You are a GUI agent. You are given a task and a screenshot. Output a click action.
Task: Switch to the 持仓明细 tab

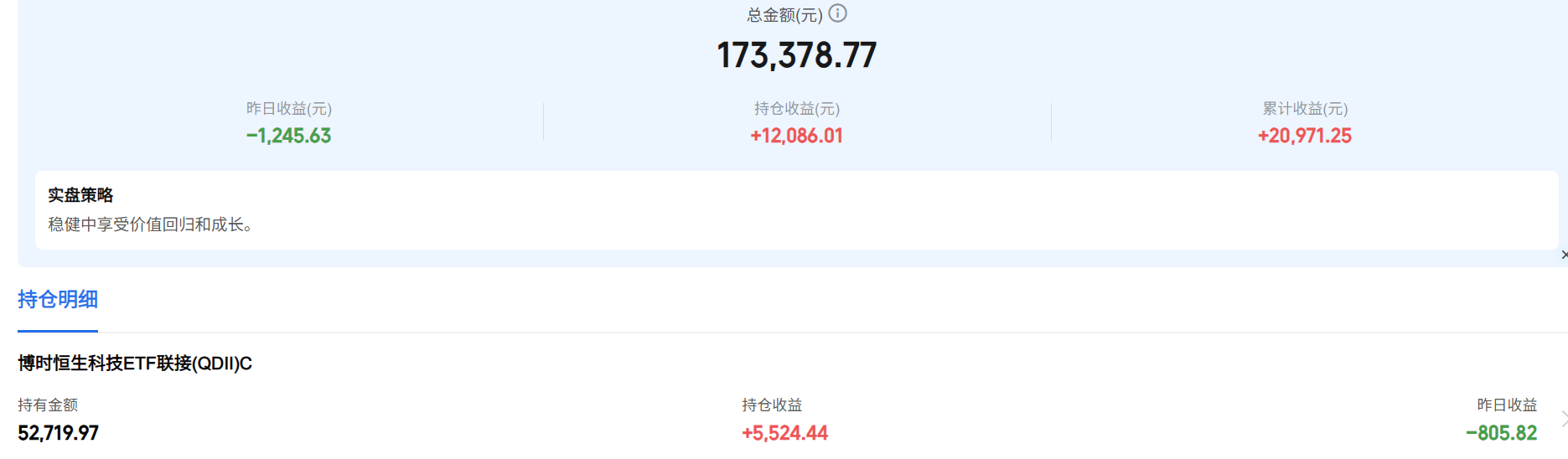click(x=58, y=299)
